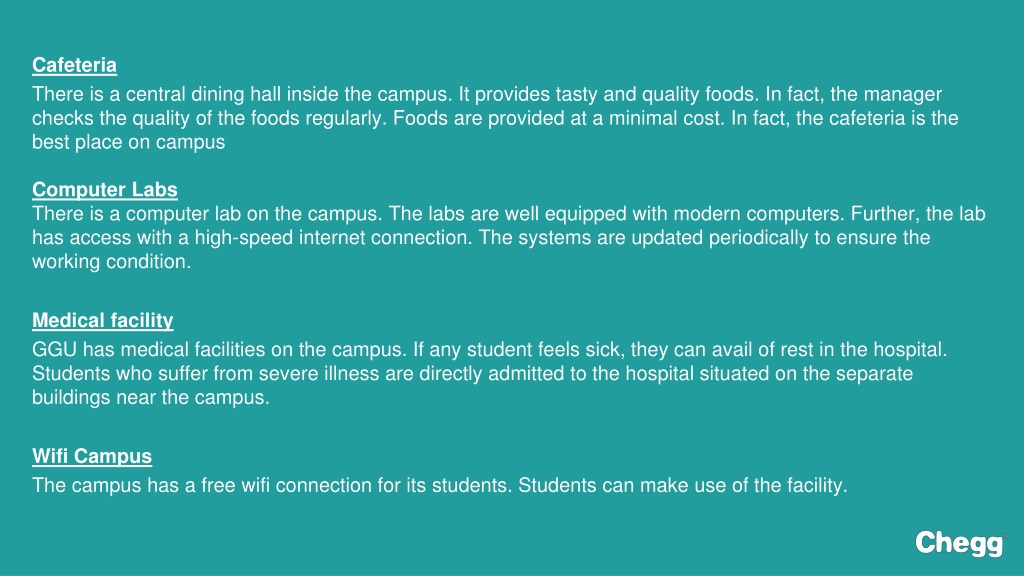Click 'buildings near the campus.' line
This screenshot has height=576, width=1024.
tap(151, 398)
